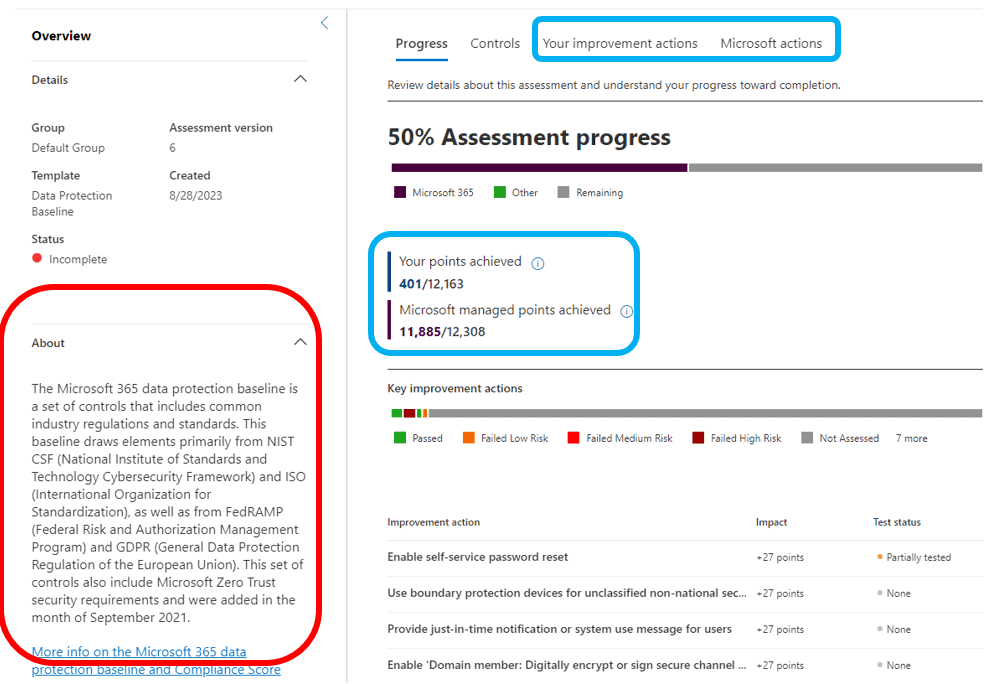The height and width of the screenshot is (684, 984).
Task: Click the Passed green legend swatch
Action: point(400,437)
